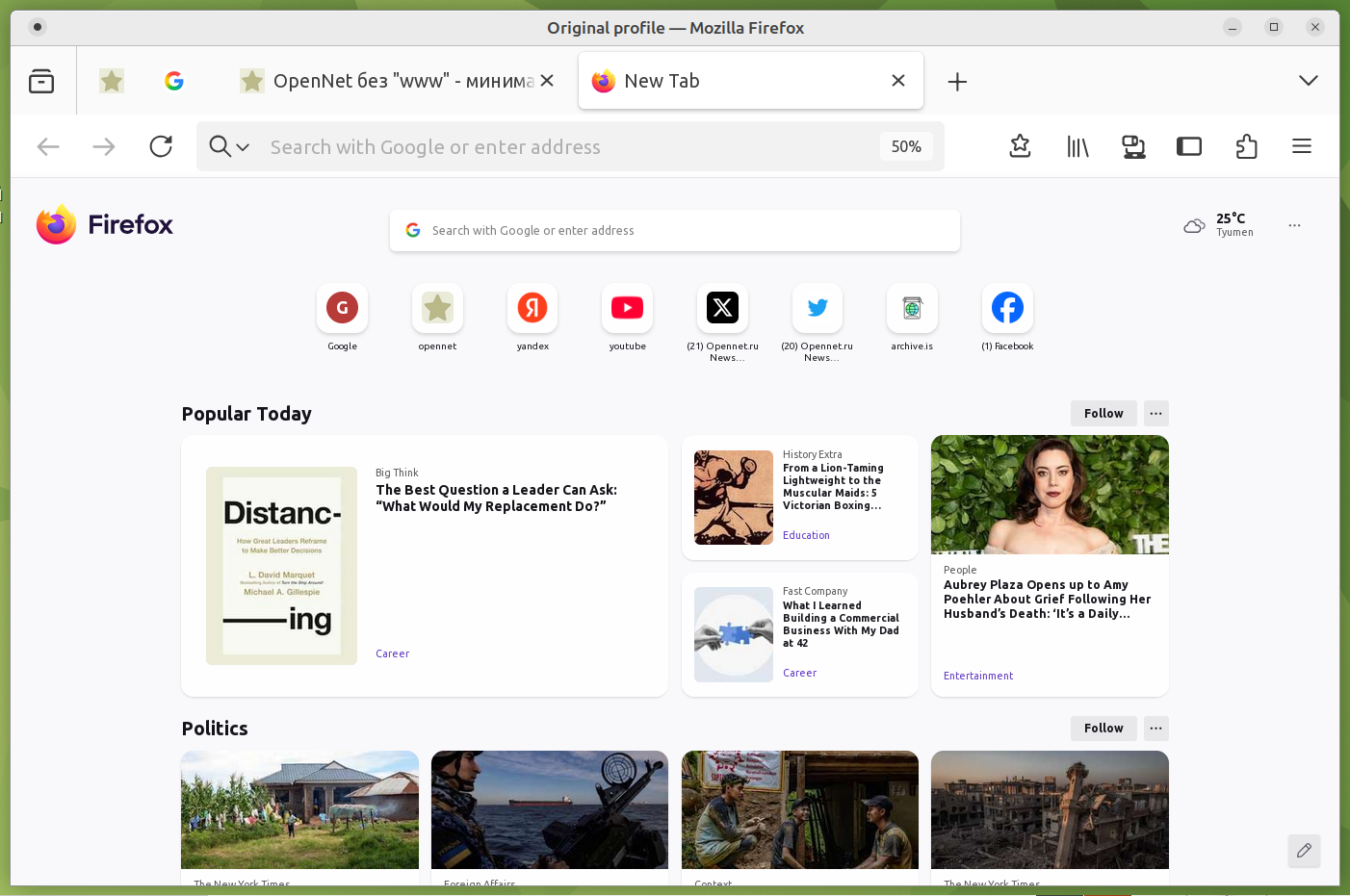Open the Aubrey Plaza article thumbnail

click(1050, 495)
